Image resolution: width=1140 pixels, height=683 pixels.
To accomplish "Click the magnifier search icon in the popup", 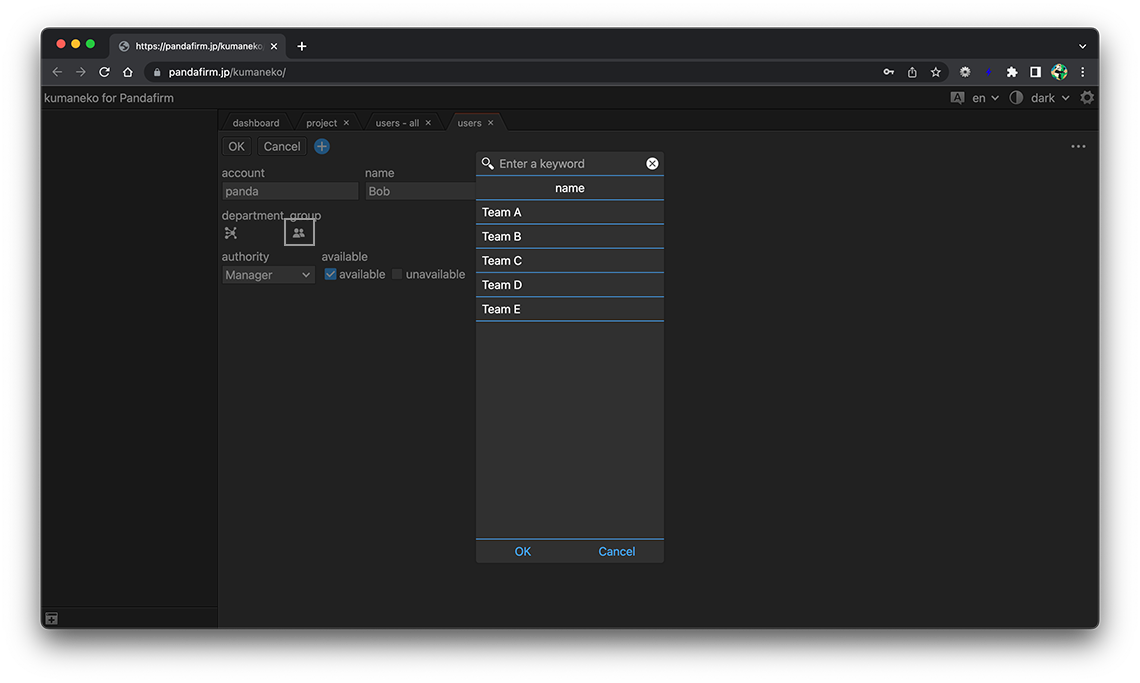I will [488, 164].
